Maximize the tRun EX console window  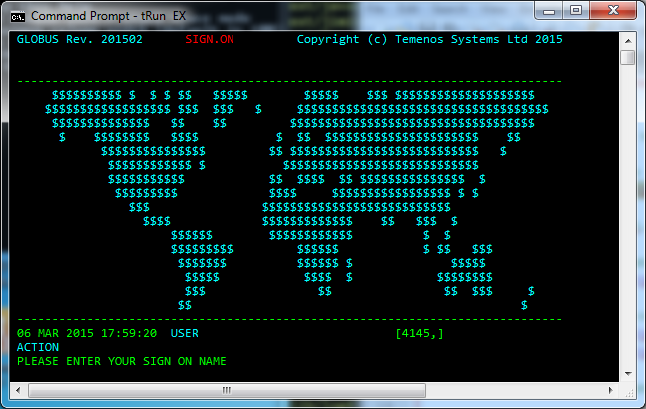click(x=575, y=11)
